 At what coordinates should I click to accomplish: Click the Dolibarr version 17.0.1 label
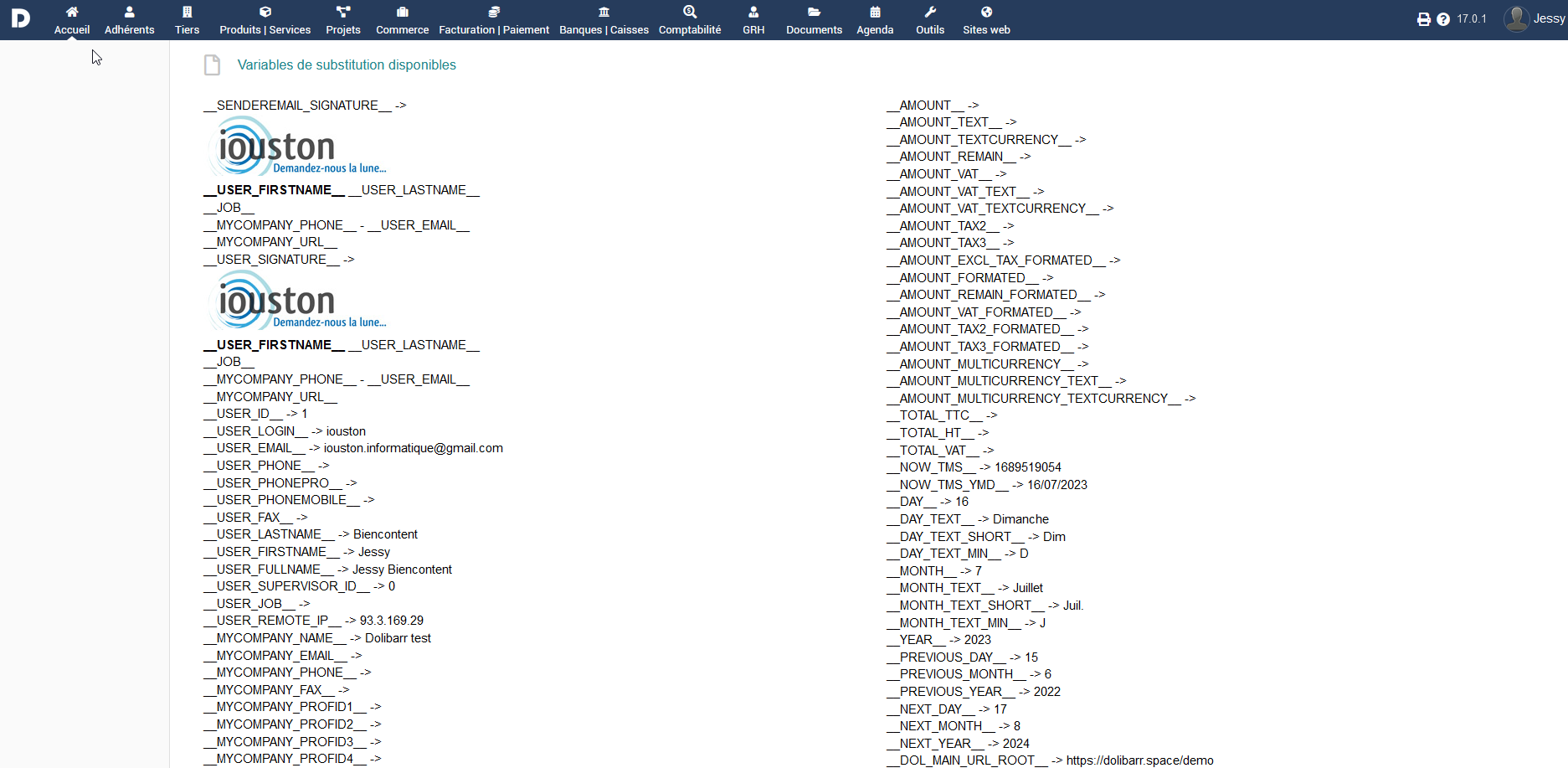pyautogui.click(x=1472, y=19)
